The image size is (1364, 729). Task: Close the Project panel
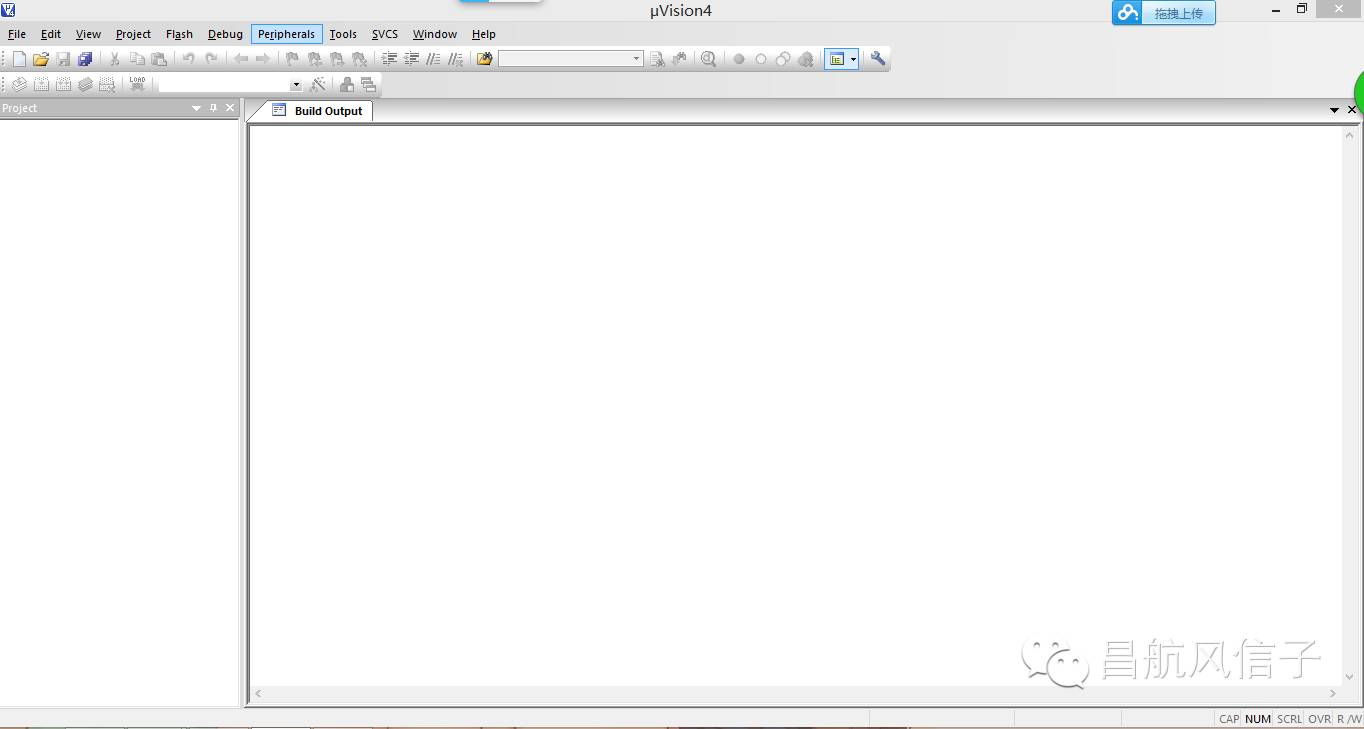[x=230, y=108]
